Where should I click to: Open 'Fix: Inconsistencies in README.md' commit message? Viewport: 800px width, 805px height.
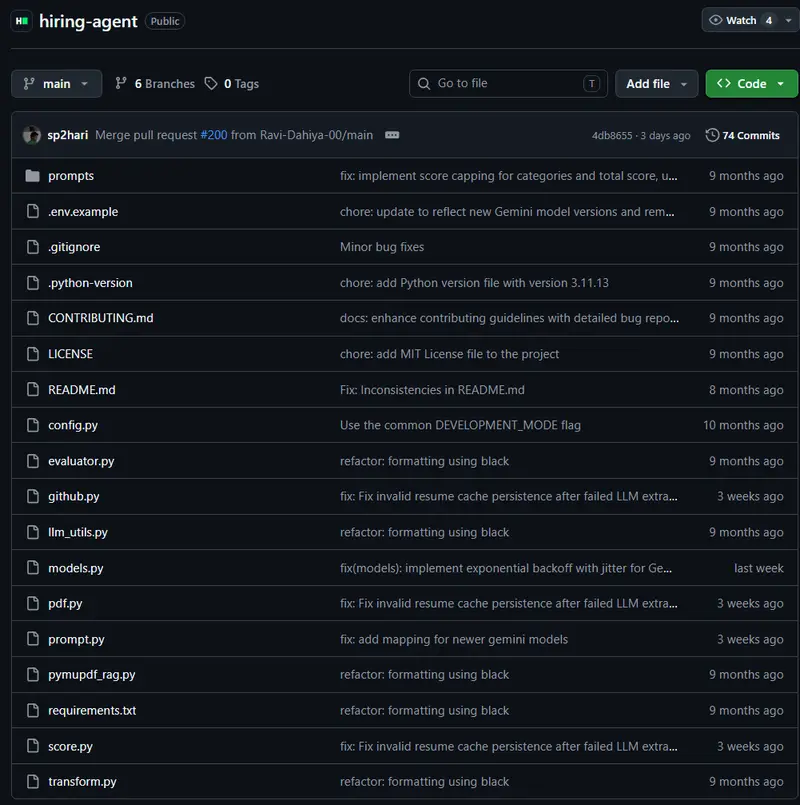click(432, 390)
